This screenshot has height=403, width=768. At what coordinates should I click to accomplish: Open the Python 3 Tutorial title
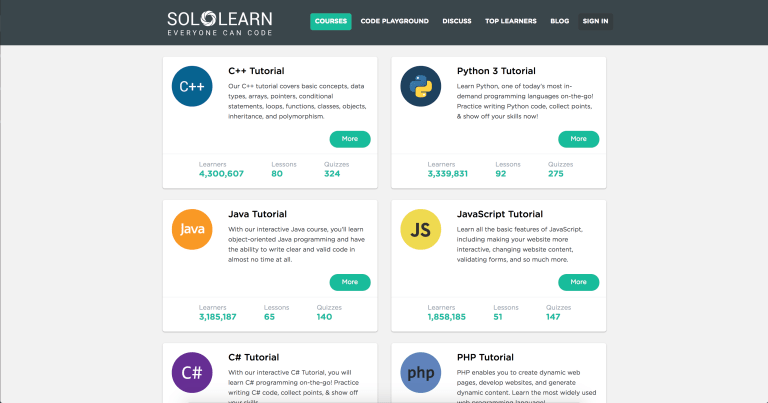point(496,71)
